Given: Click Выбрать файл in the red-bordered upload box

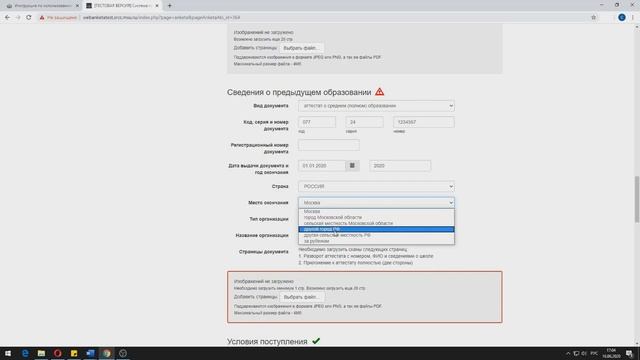Looking at the screenshot, I should tap(302, 297).
